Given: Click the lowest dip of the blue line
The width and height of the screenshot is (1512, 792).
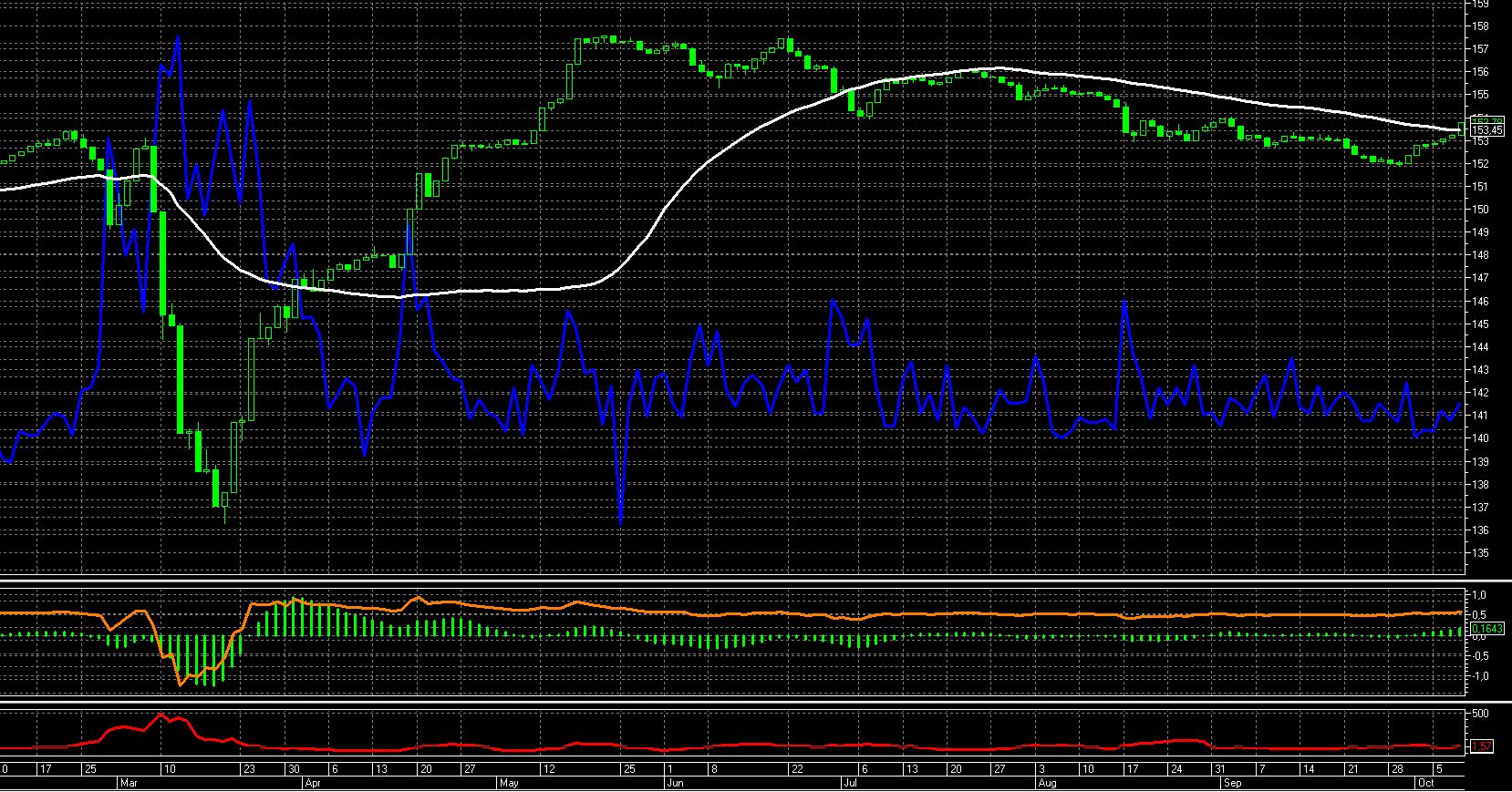Looking at the screenshot, I should tap(620, 524).
